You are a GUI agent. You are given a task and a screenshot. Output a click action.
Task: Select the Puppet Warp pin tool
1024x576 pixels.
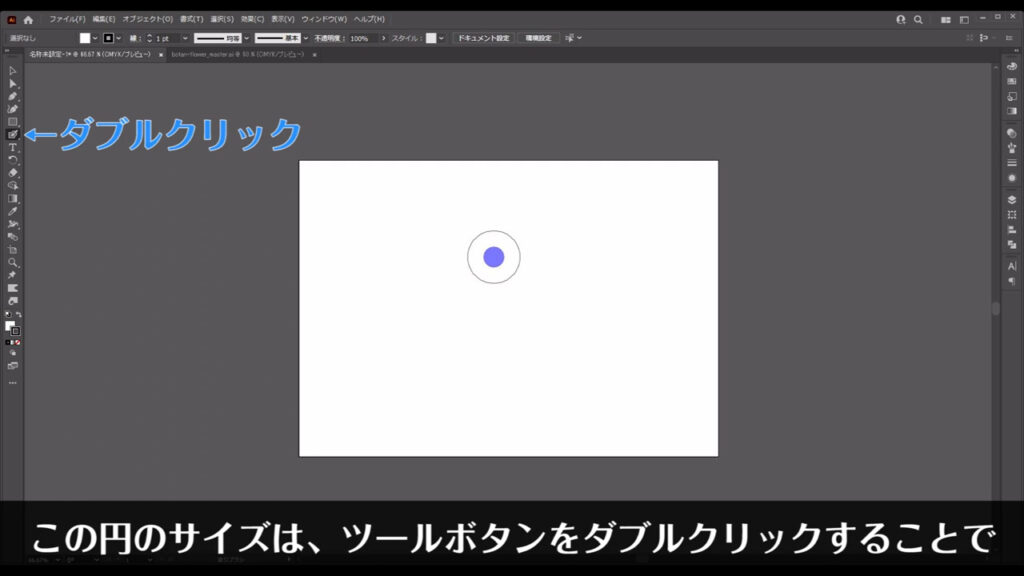[12, 275]
